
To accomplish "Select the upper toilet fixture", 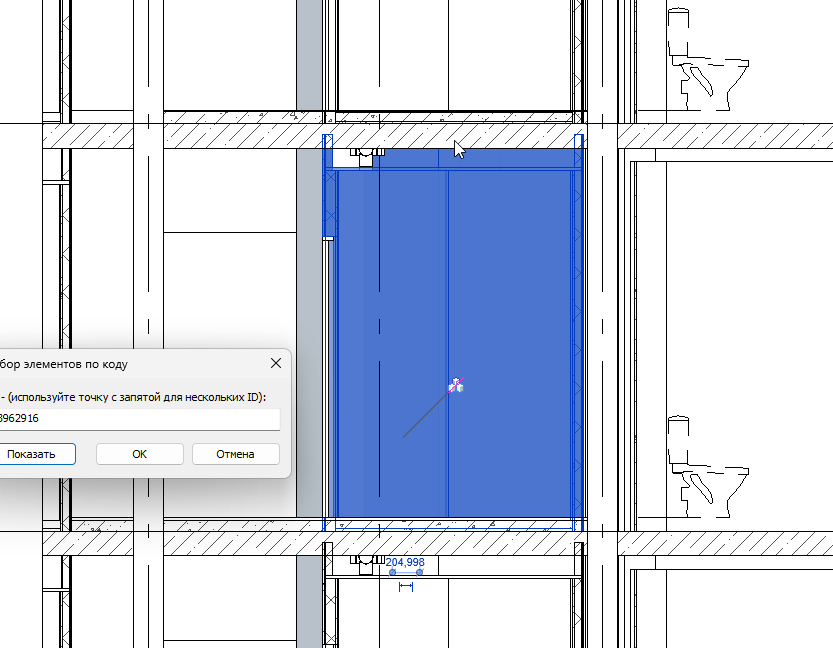I will (707, 59).
